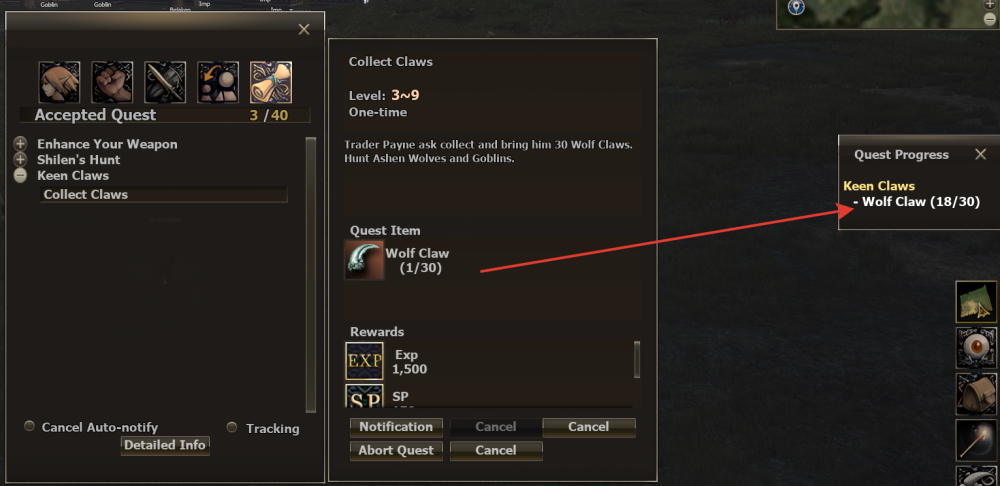Click the Notification button
This screenshot has width=1000, height=486.
click(x=396, y=427)
